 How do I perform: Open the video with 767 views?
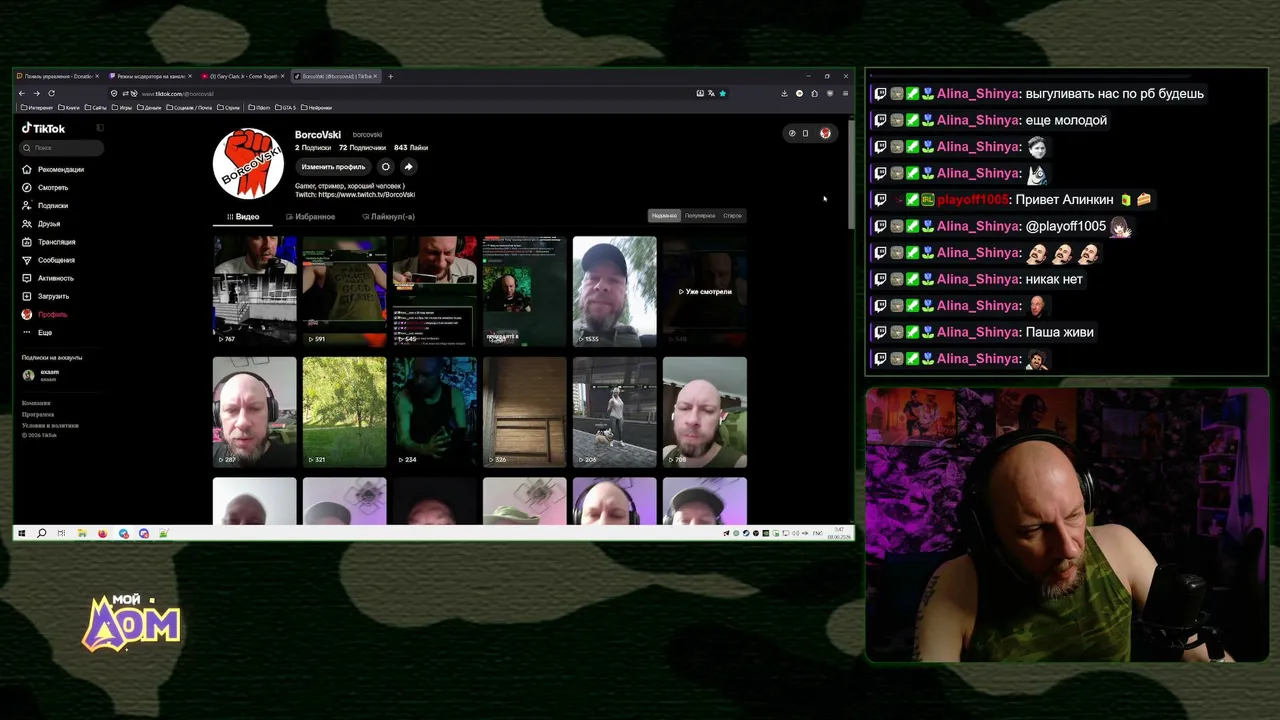click(x=255, y=291)
